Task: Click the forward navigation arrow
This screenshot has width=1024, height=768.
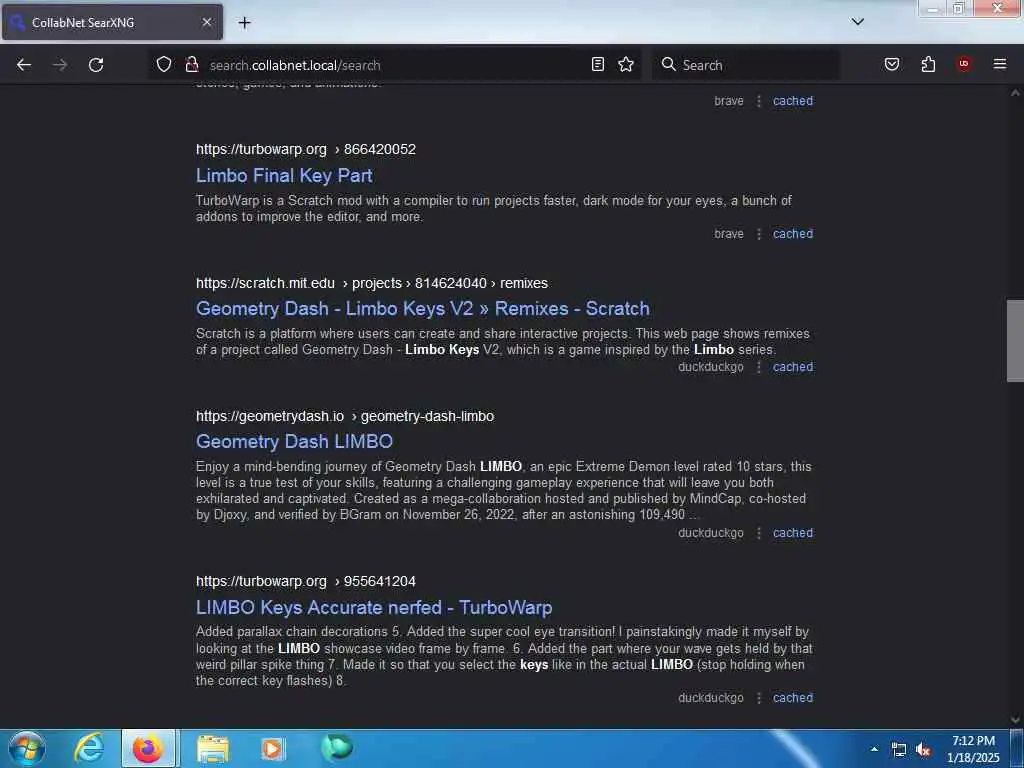Action: pyautogui.click(x=59, y=65)
